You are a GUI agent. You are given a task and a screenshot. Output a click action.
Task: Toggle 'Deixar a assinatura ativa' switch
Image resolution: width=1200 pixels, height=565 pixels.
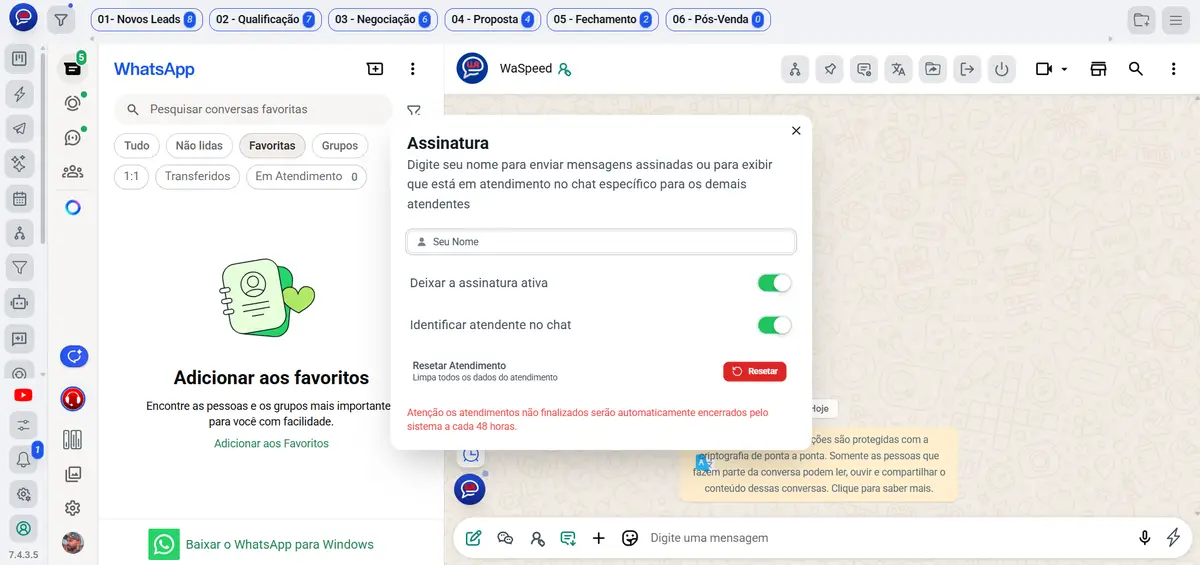click(775, 283)
